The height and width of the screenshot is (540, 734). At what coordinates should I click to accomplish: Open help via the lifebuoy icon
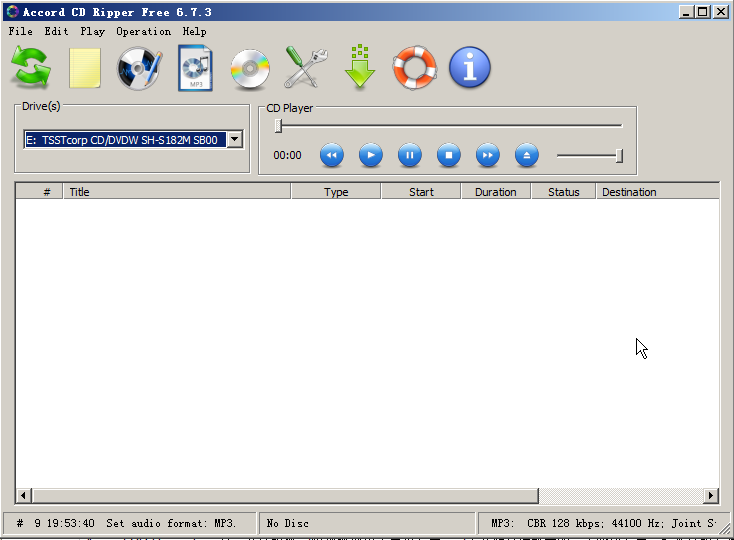tap(415, 68)
